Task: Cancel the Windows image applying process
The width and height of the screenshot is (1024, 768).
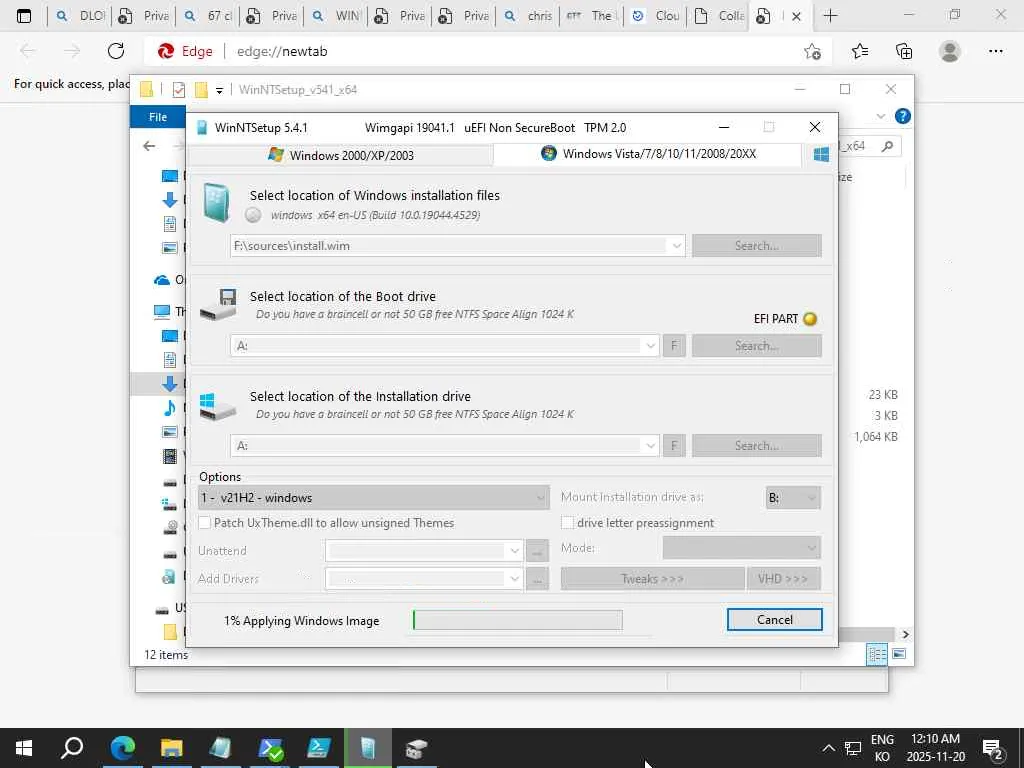Action: [x=775, y=620]
